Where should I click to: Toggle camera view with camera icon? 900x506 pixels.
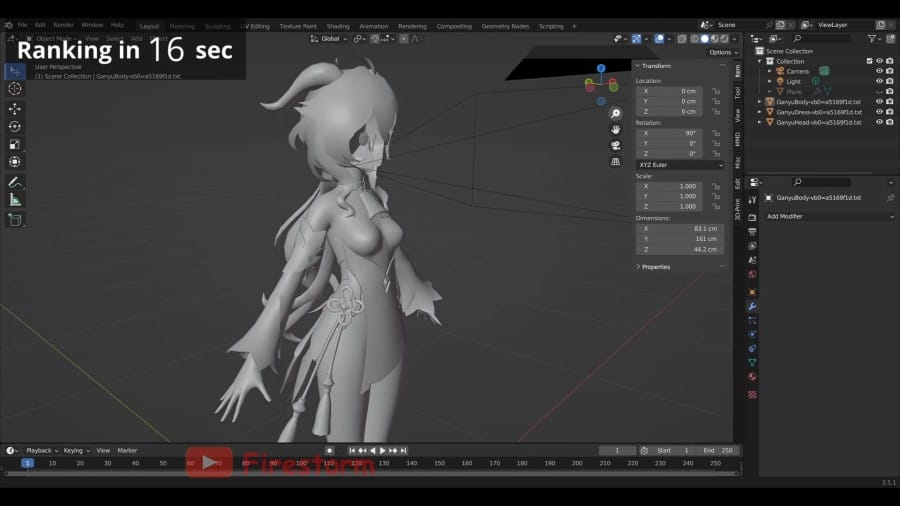click(x=615, y=146)
